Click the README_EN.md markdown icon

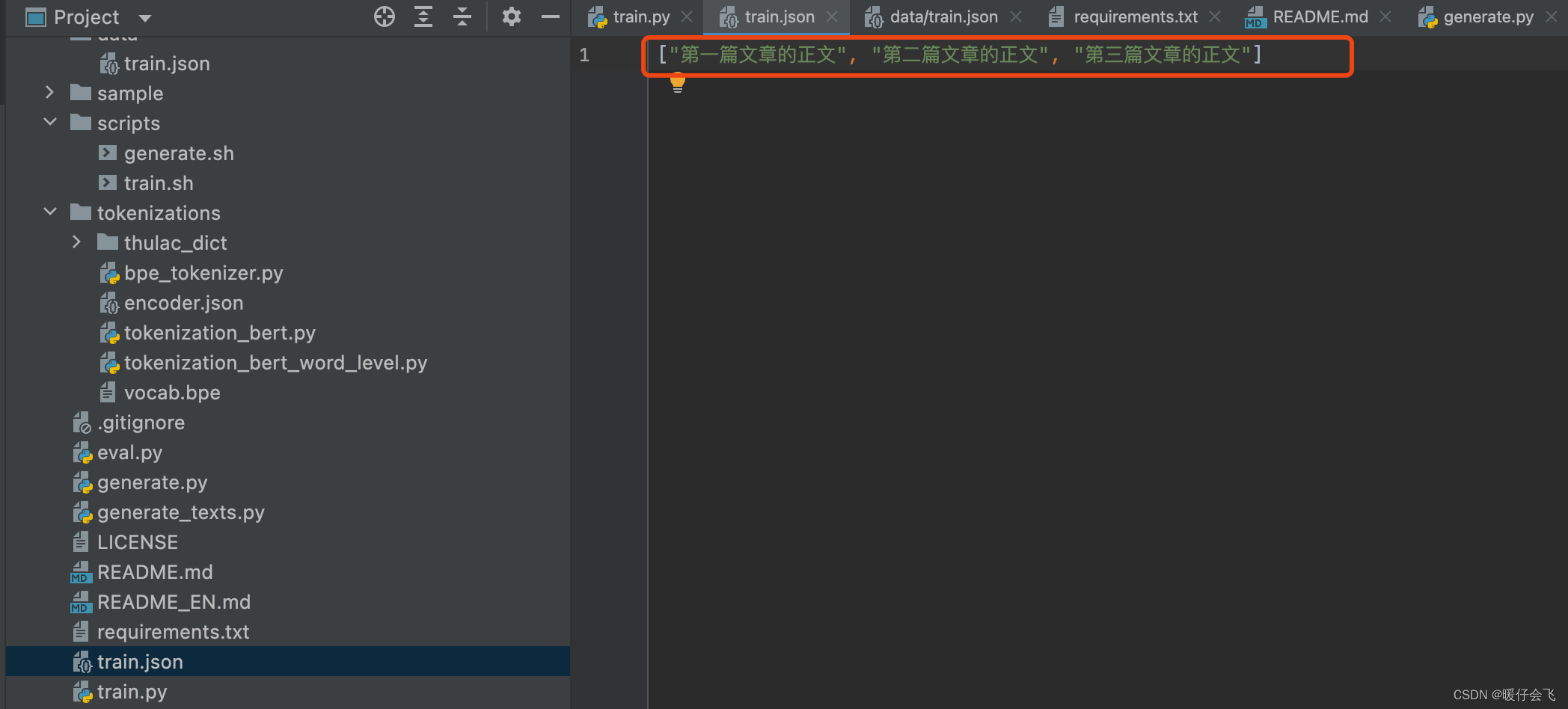pyautogui.click(x=81, y=602)
